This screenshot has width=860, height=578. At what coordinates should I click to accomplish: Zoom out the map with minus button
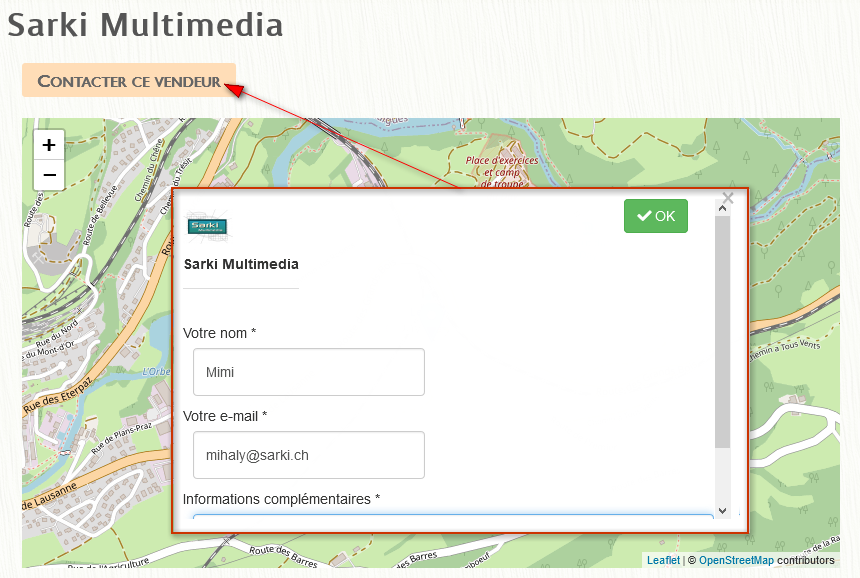pos(49,175)
